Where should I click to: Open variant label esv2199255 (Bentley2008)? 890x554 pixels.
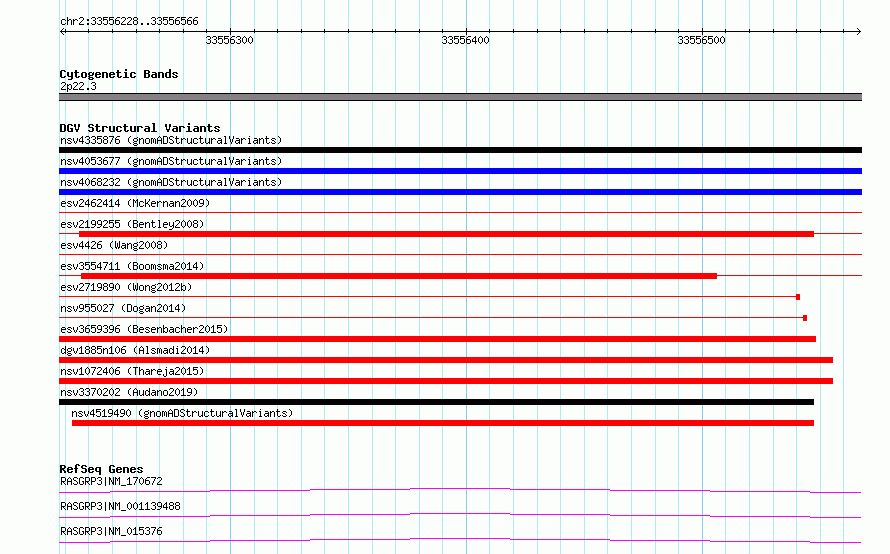click(132, 224)
